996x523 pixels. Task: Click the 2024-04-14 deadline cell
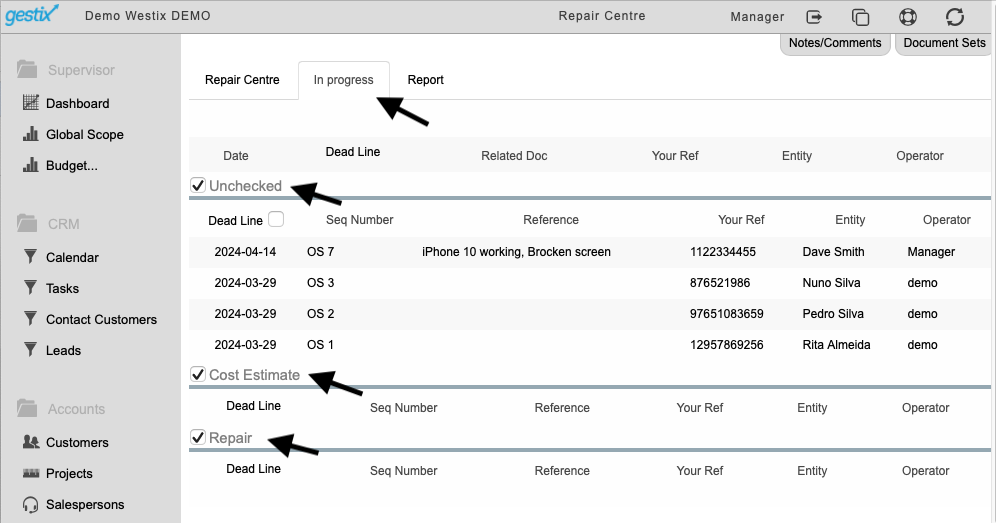click(245, 252)
